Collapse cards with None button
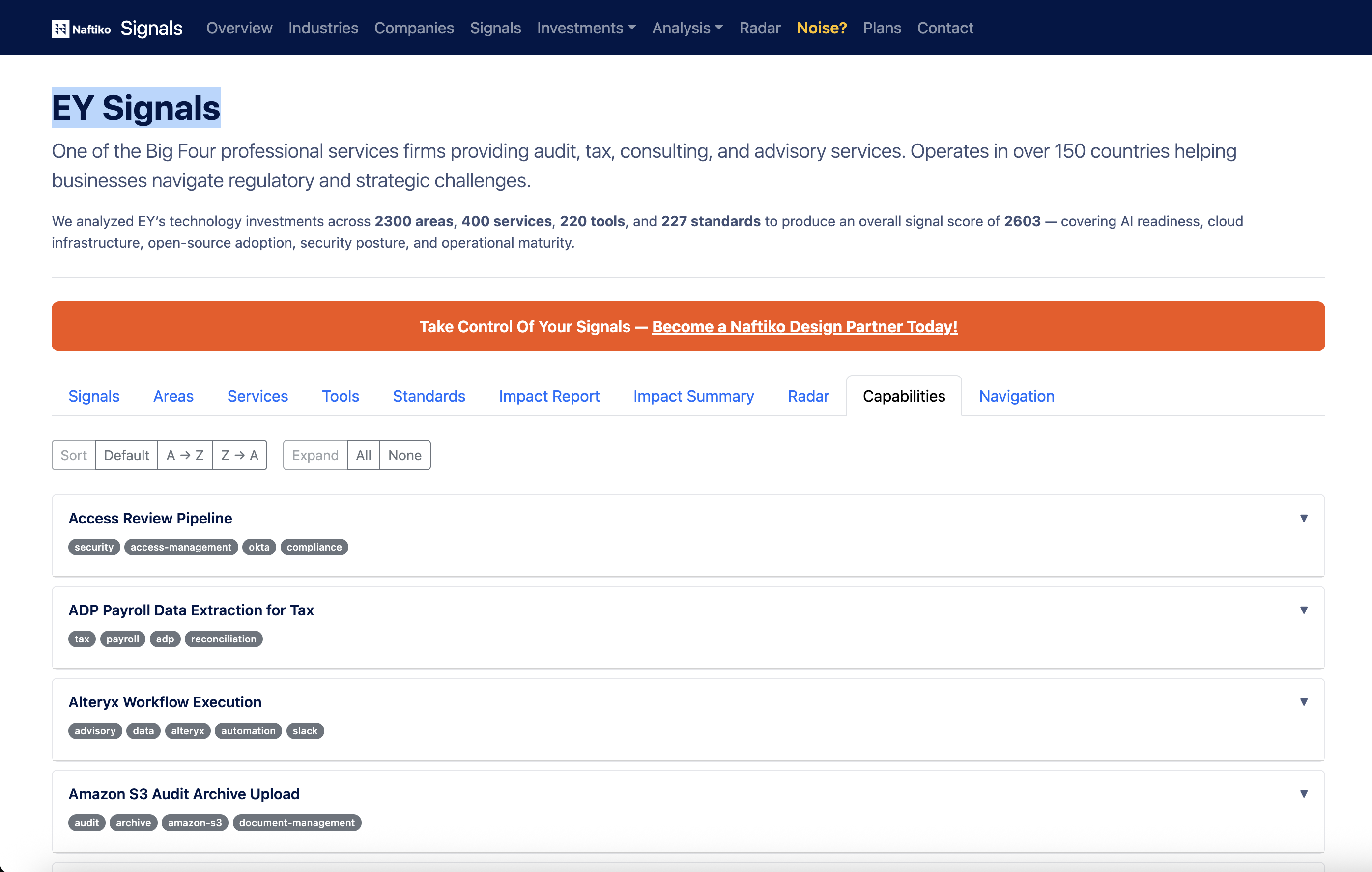Image resolution: width=1372 pixels, height=872 pixels. pyautogui.click(x=404, y=455)
